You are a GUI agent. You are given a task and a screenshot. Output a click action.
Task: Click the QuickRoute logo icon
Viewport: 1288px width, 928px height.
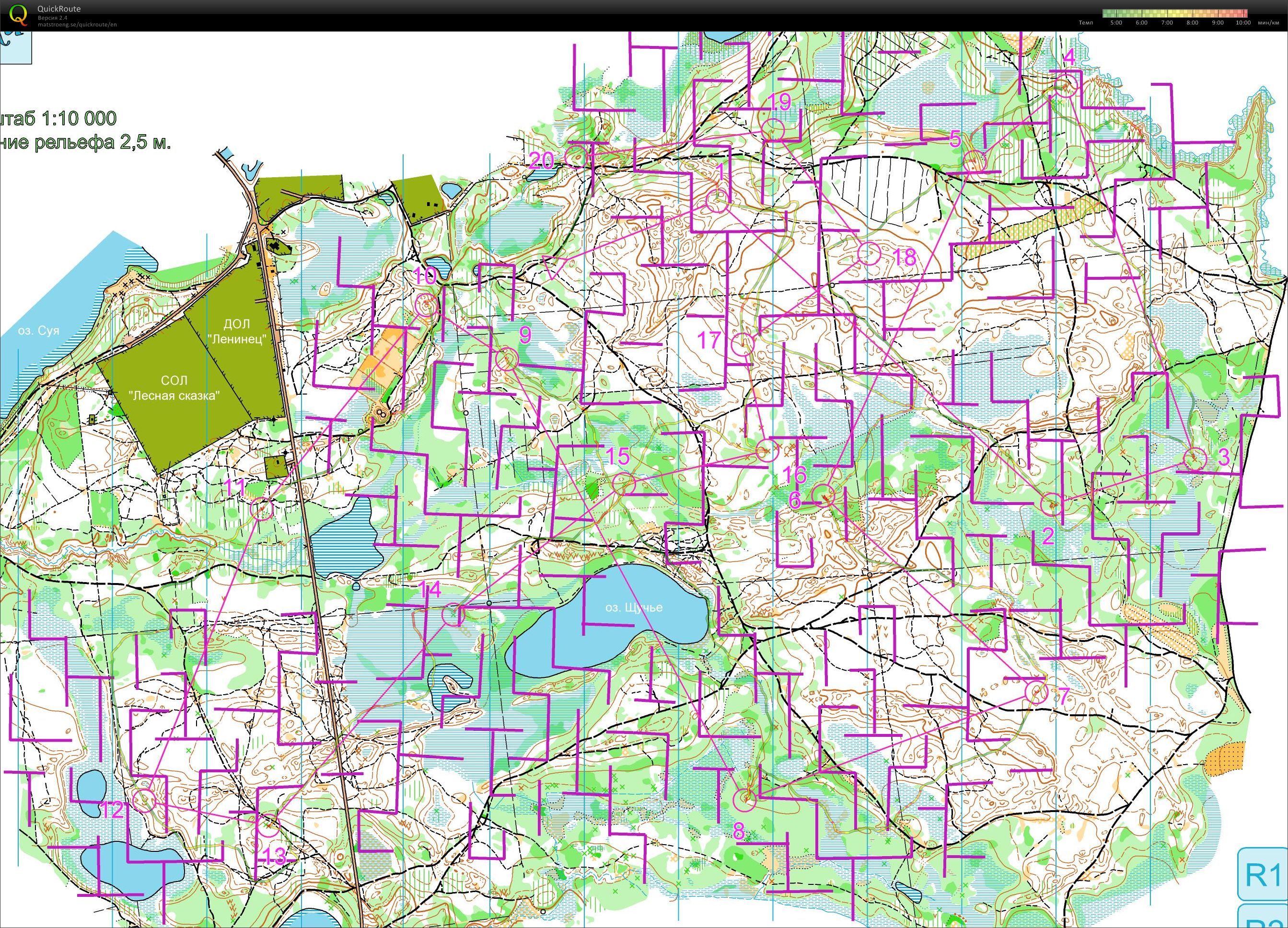pos(18,14)
